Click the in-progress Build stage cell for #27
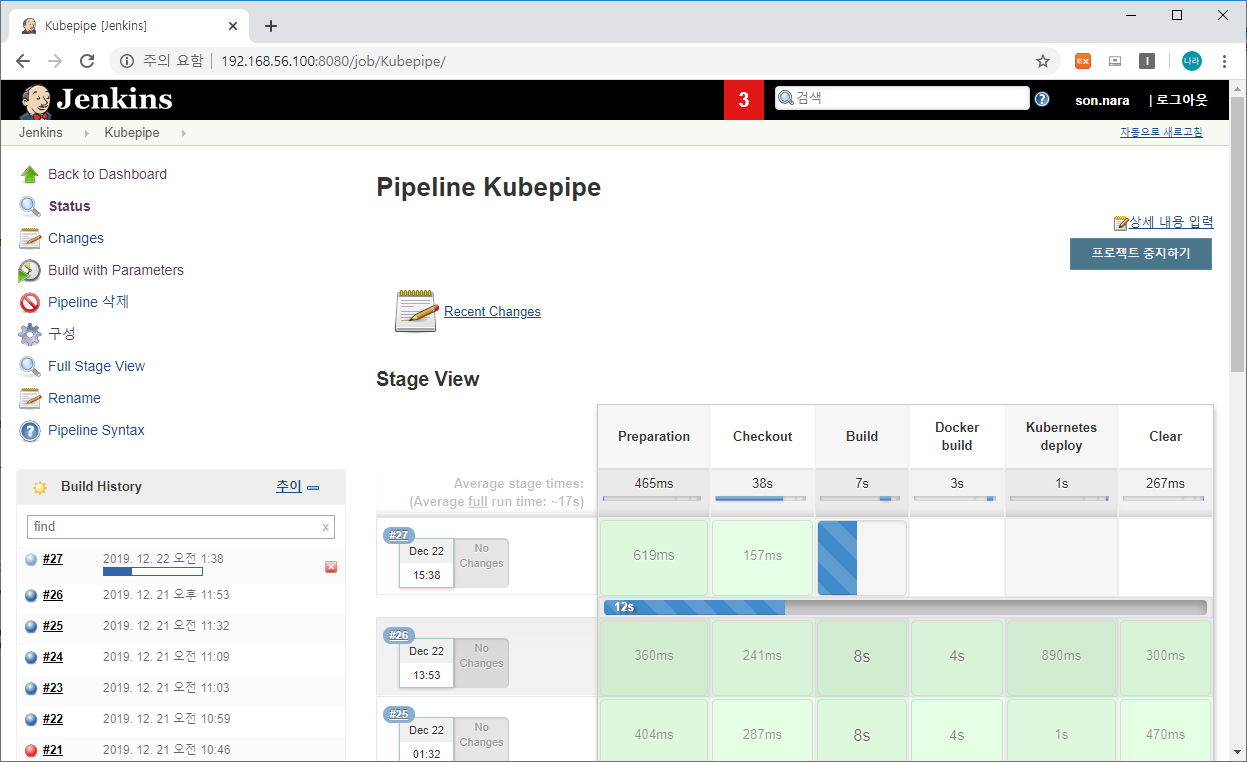 [862, 557]
